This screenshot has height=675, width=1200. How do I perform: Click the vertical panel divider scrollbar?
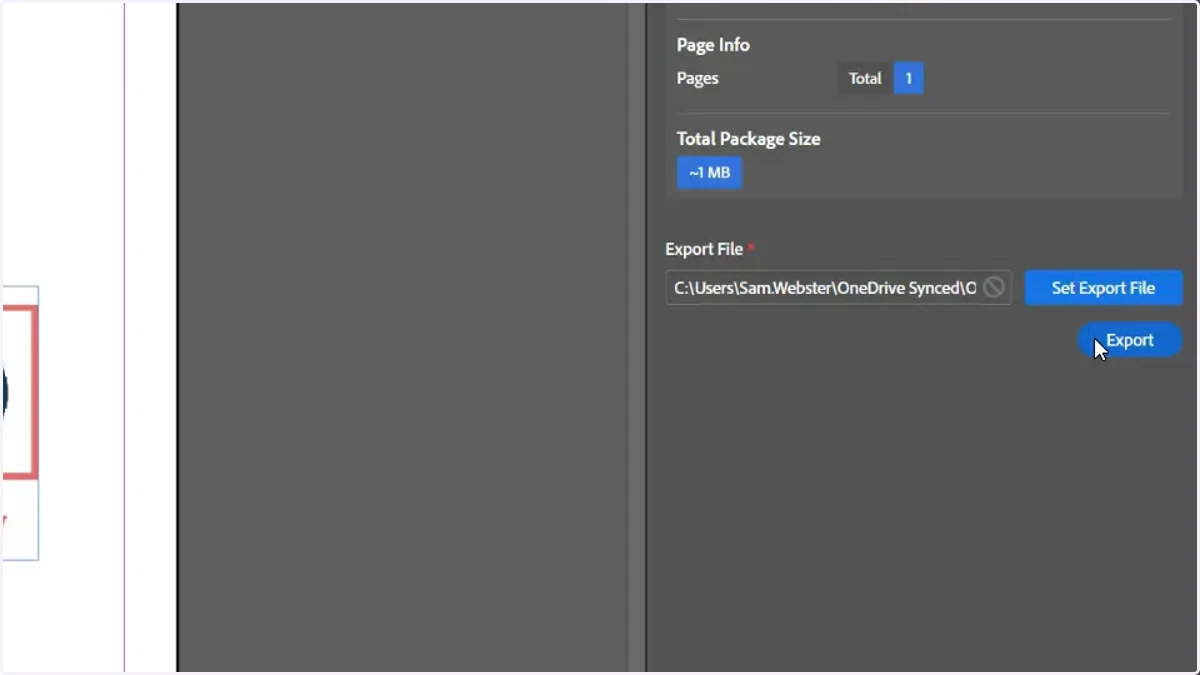(x=637, y=337)
